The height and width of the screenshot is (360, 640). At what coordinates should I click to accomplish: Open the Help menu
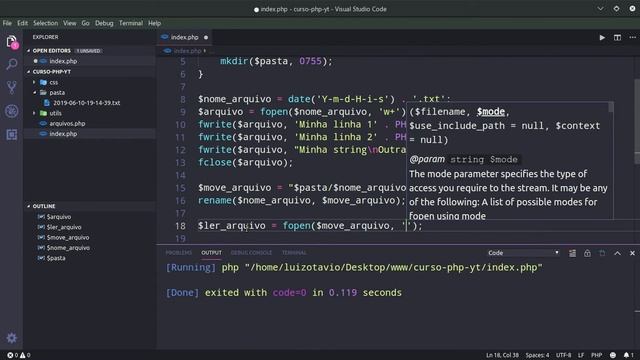154,23
